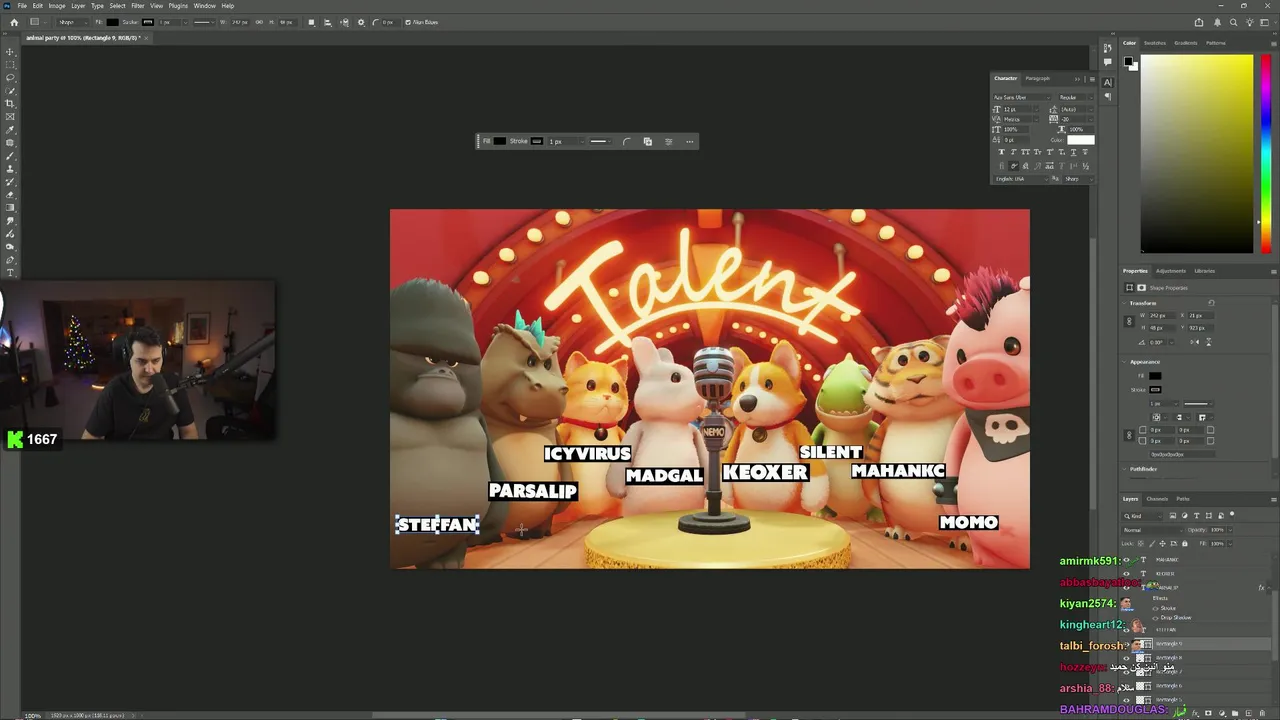Open blending mode Normal dropdown
The width and height of the screenshot is (1280, 720).
1152,530
